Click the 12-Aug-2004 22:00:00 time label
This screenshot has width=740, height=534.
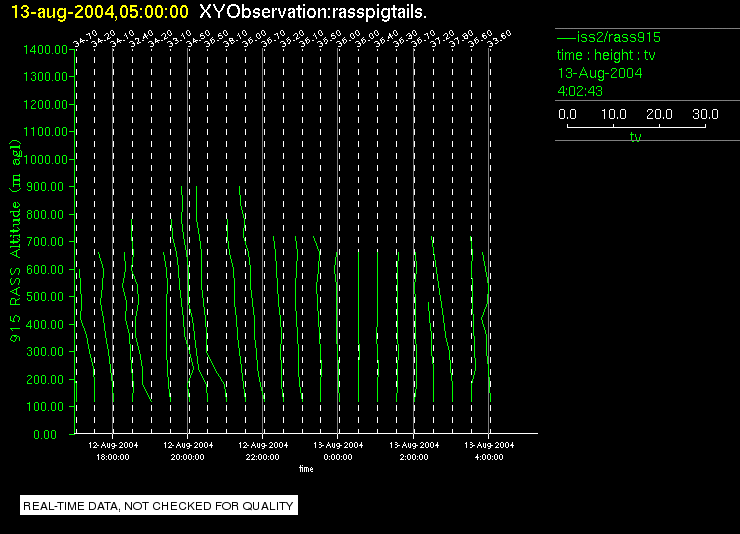[263, 451]
